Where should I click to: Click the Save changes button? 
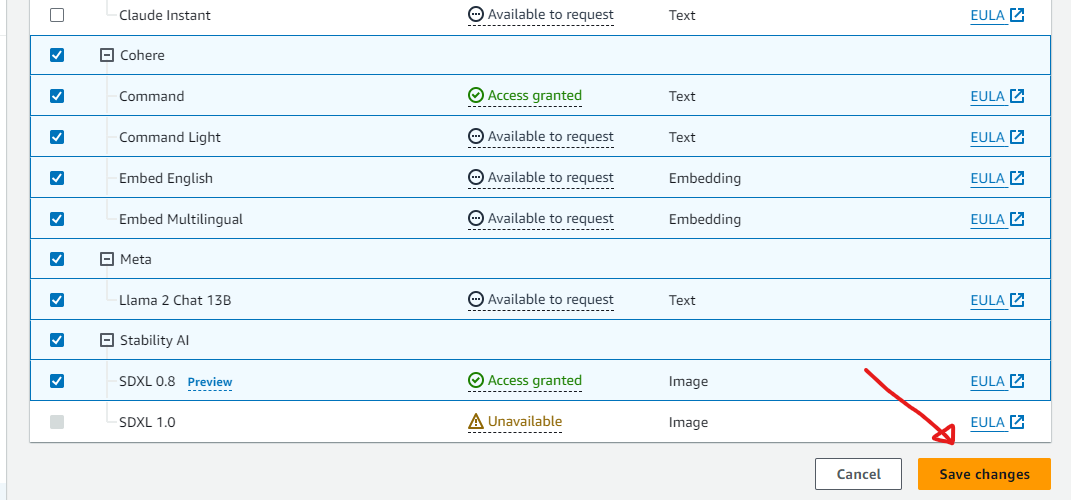pyautogui.click(x=984, y=474)
